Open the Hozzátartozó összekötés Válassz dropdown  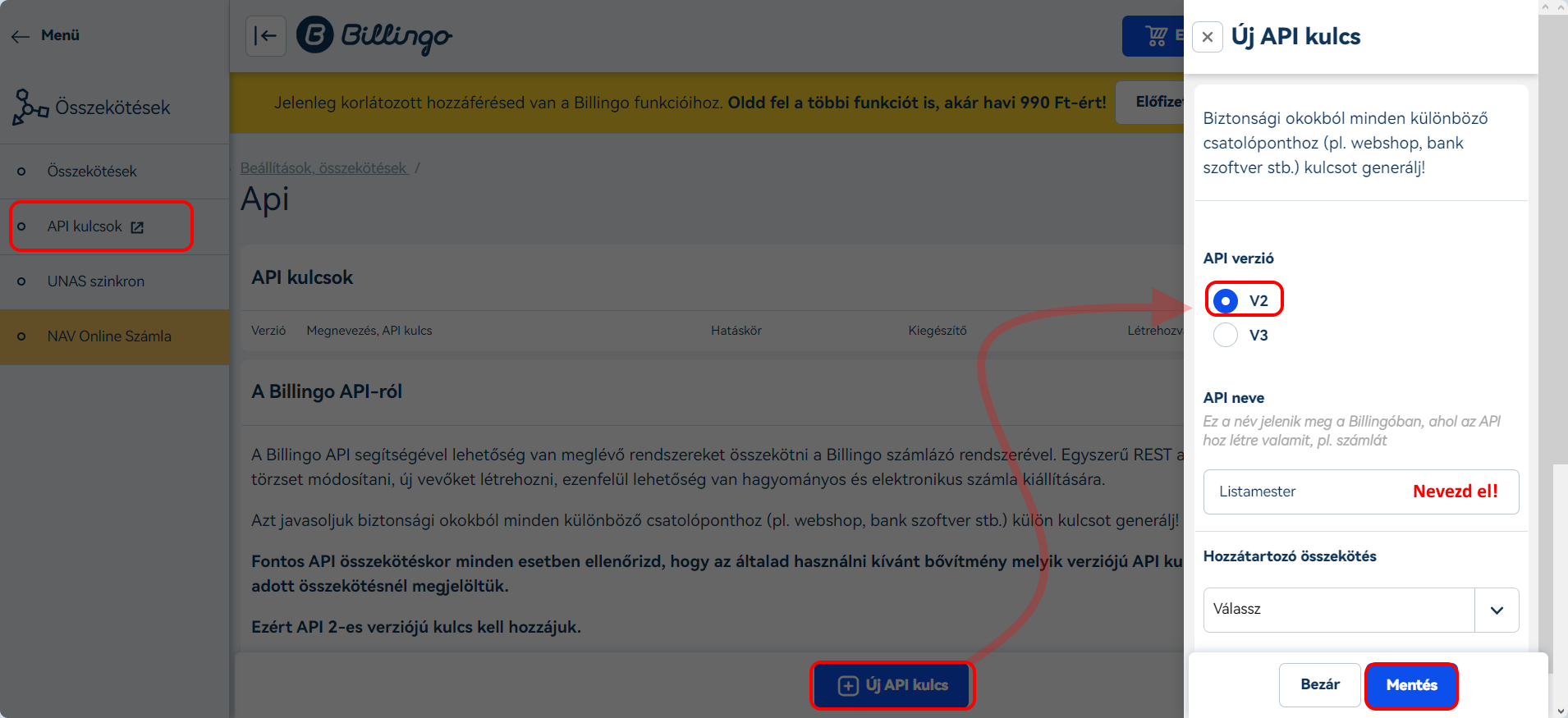click(x=1361, y=610)
